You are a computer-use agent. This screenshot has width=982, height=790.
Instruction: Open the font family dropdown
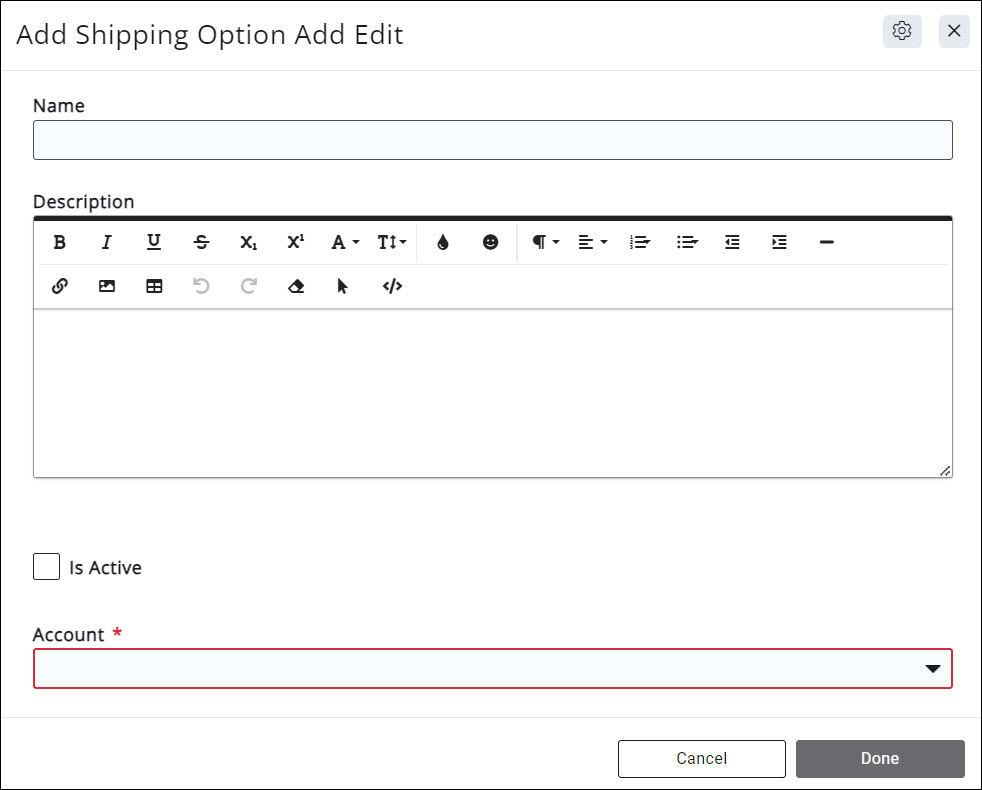(345, 242)
